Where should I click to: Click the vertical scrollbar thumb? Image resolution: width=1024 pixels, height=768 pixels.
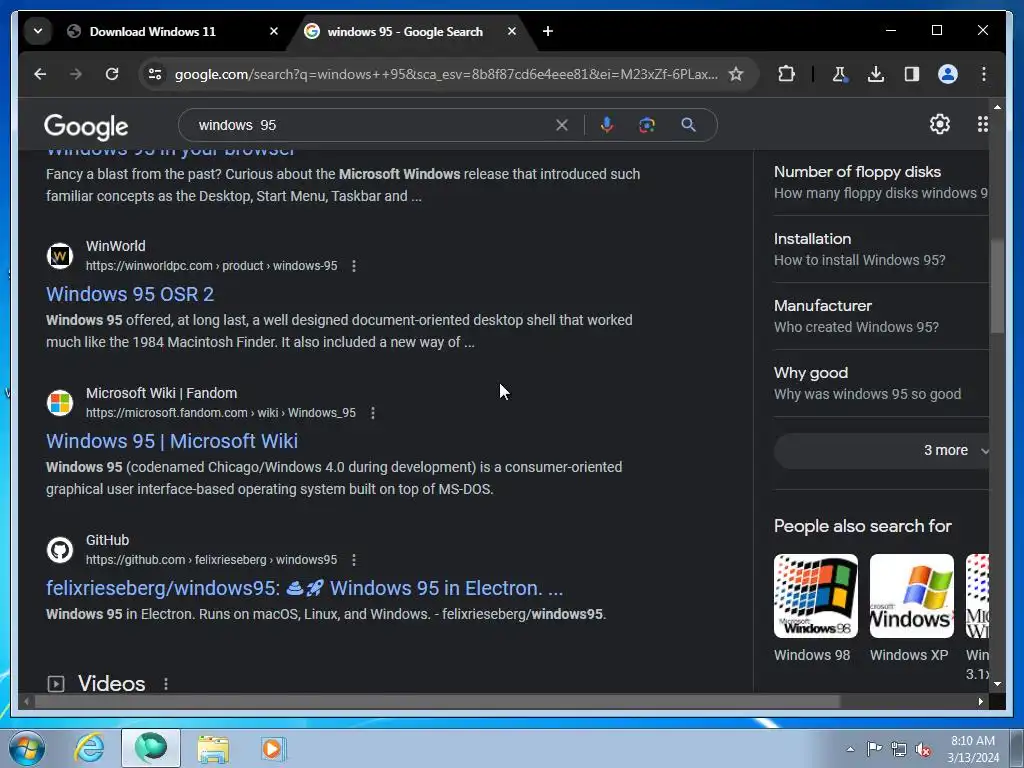[x=997, y=286]
